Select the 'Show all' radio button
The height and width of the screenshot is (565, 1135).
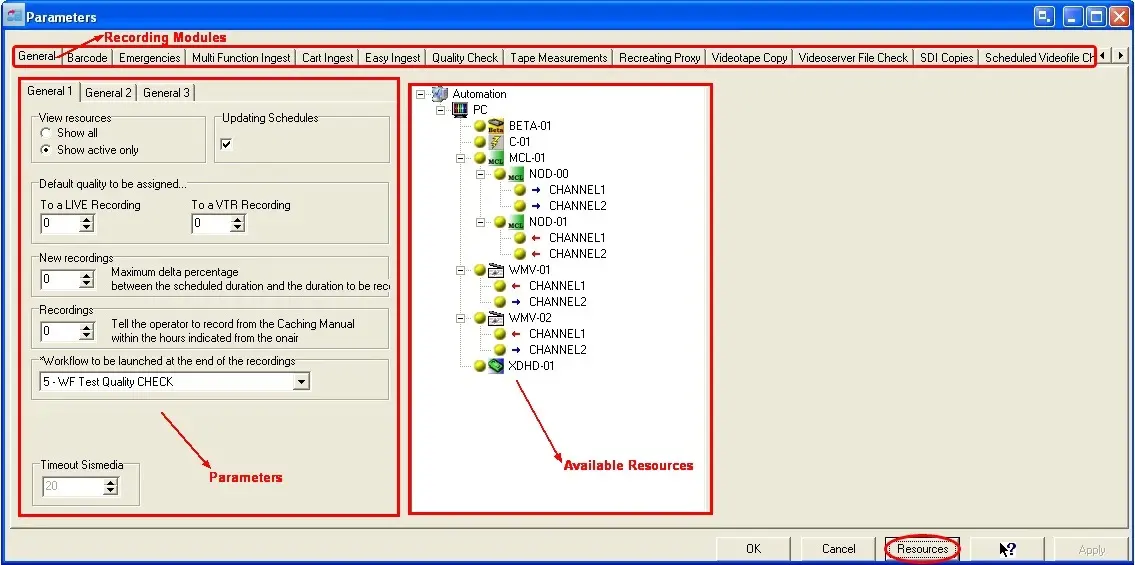tap(46, 133)
